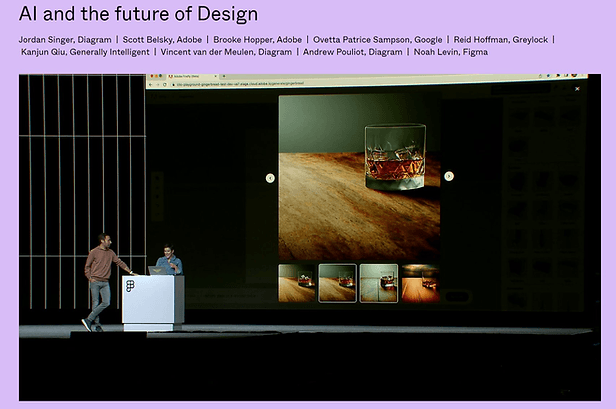Click speaker name "Andrew Pouliot, Diagram"
Screen dimensions: 616x409
click(x=353, y=52)
